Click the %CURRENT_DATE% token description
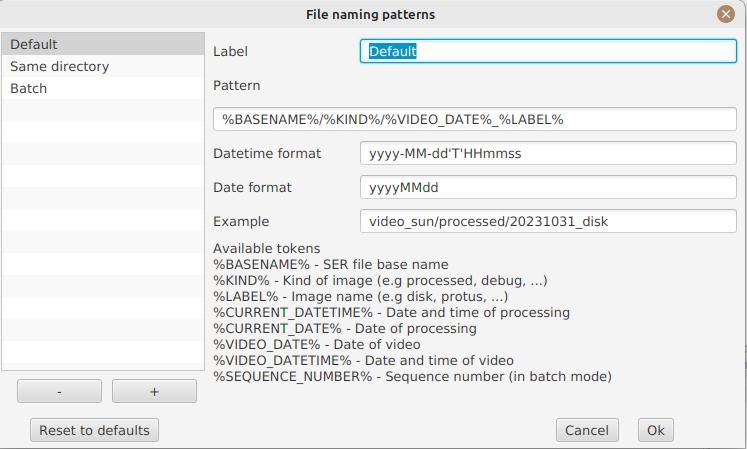This screenshot has height=449, width=747. coord(345,328)
